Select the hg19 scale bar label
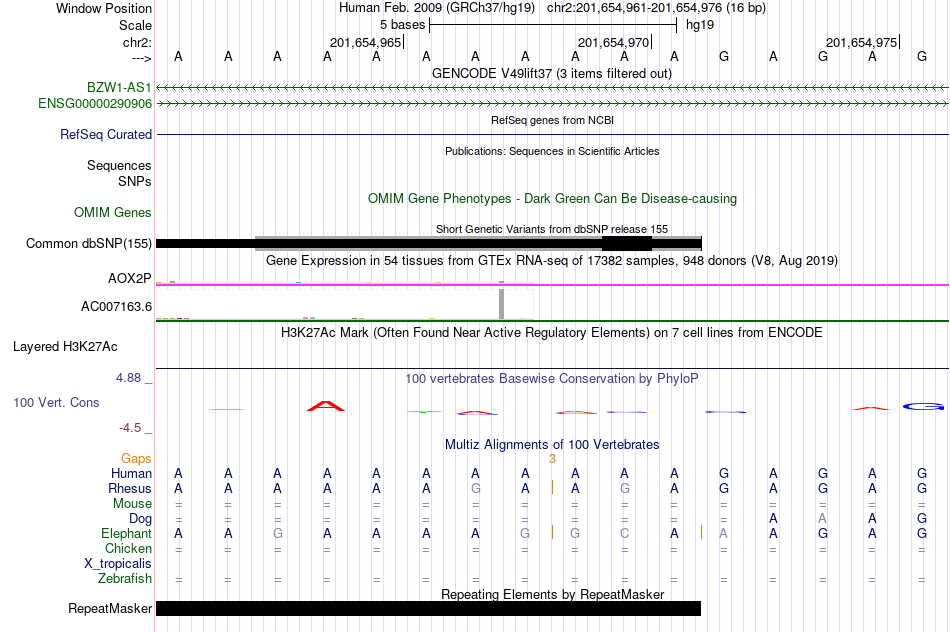 click(x=700, y=25)
